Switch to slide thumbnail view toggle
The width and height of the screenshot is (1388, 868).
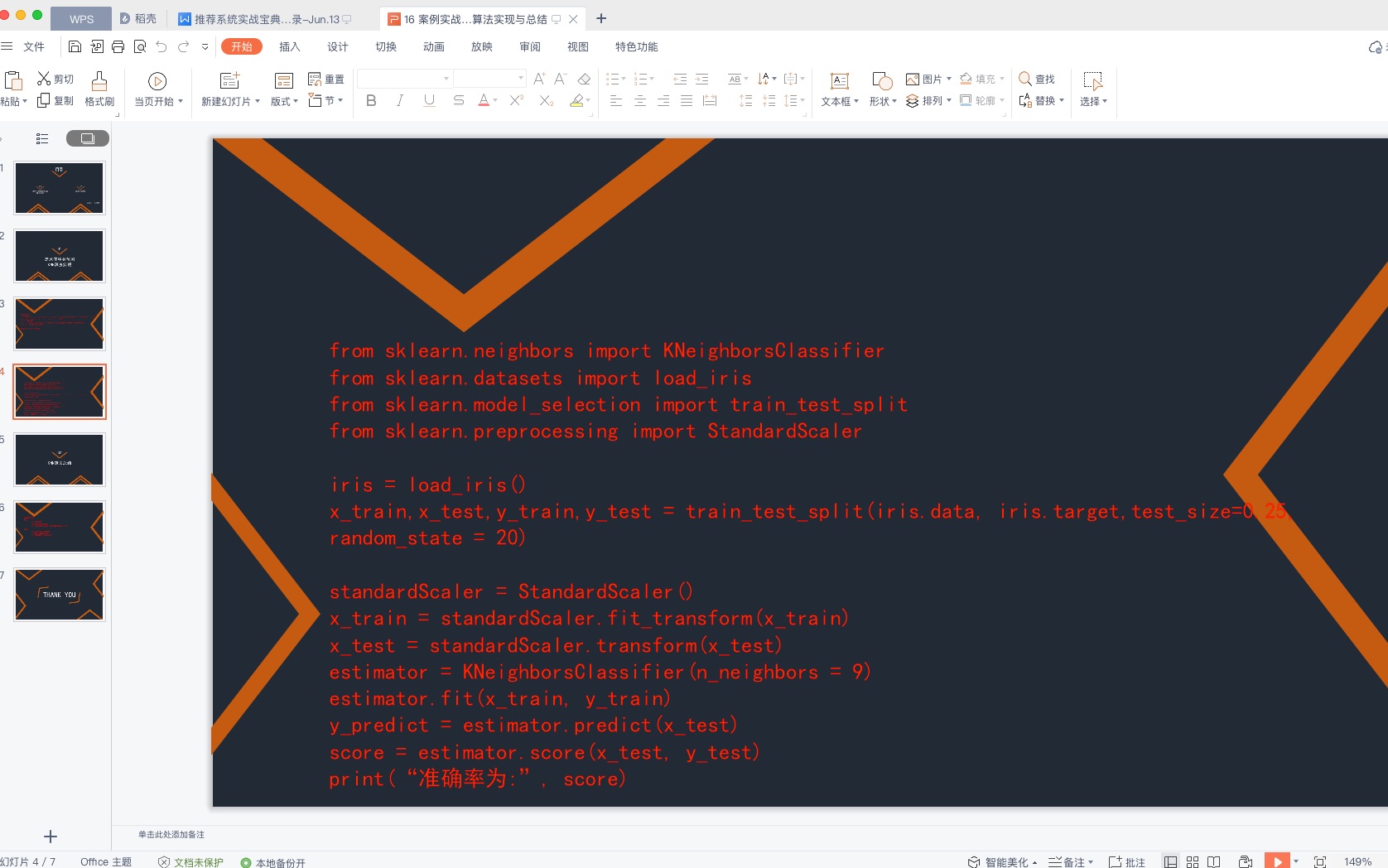tap(88, 138)
